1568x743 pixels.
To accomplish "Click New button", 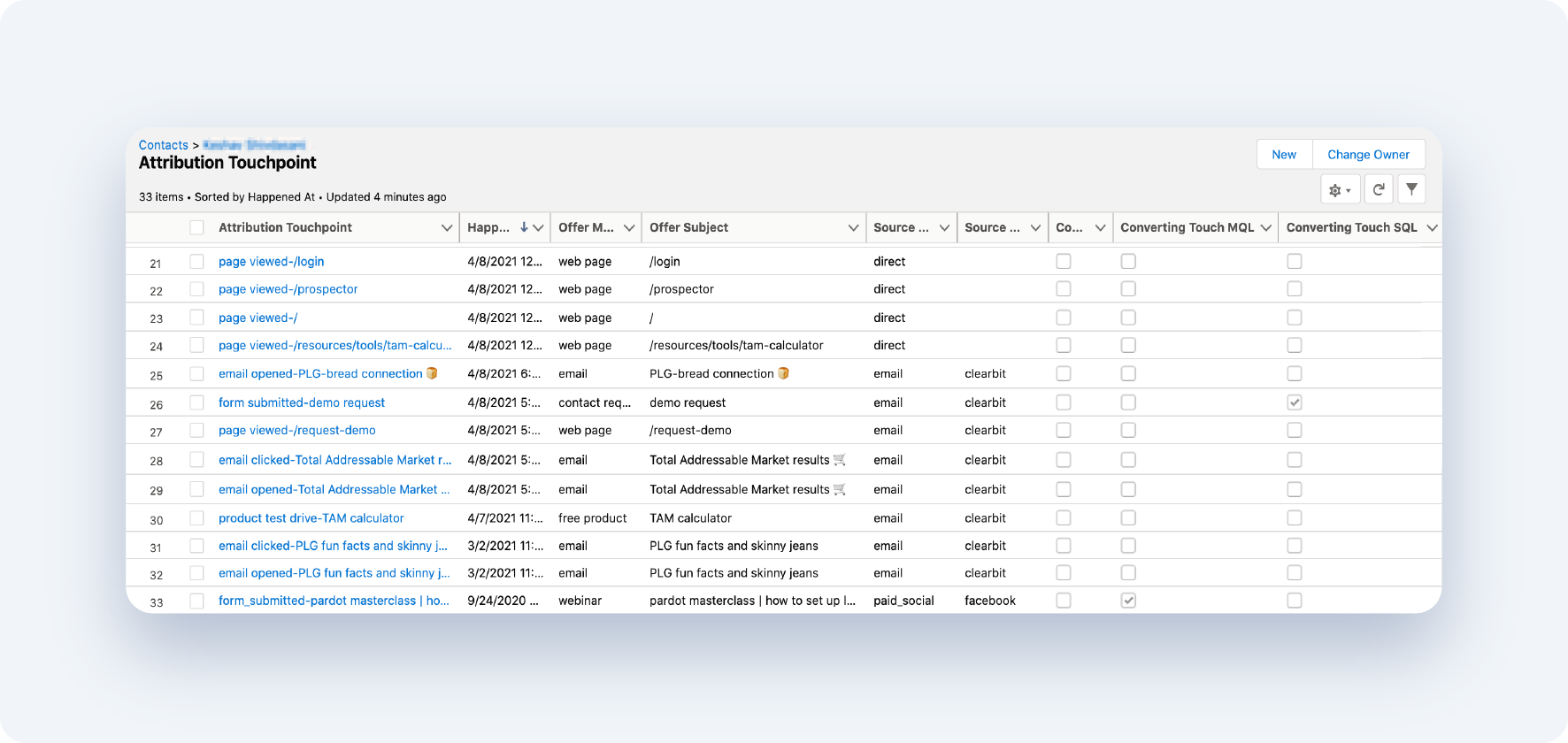I will click(1284, 154).
